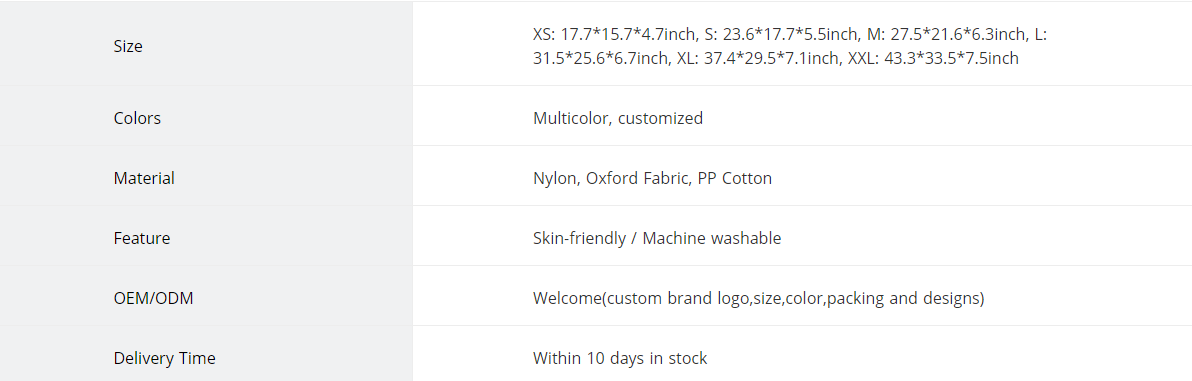Click the Size row label
This screenshot has height=381, width=1192.
pyautogui.click(x=128, y=46)
